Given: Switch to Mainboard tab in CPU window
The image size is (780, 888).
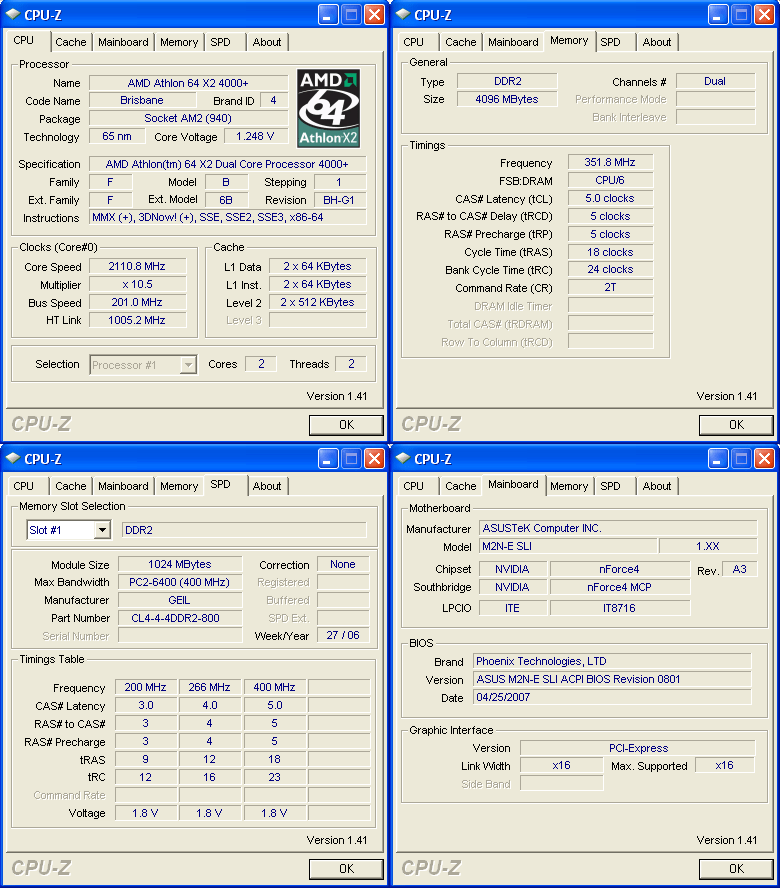Looking at the screenshot, I should pyautogui.click(x=123, y=42).
